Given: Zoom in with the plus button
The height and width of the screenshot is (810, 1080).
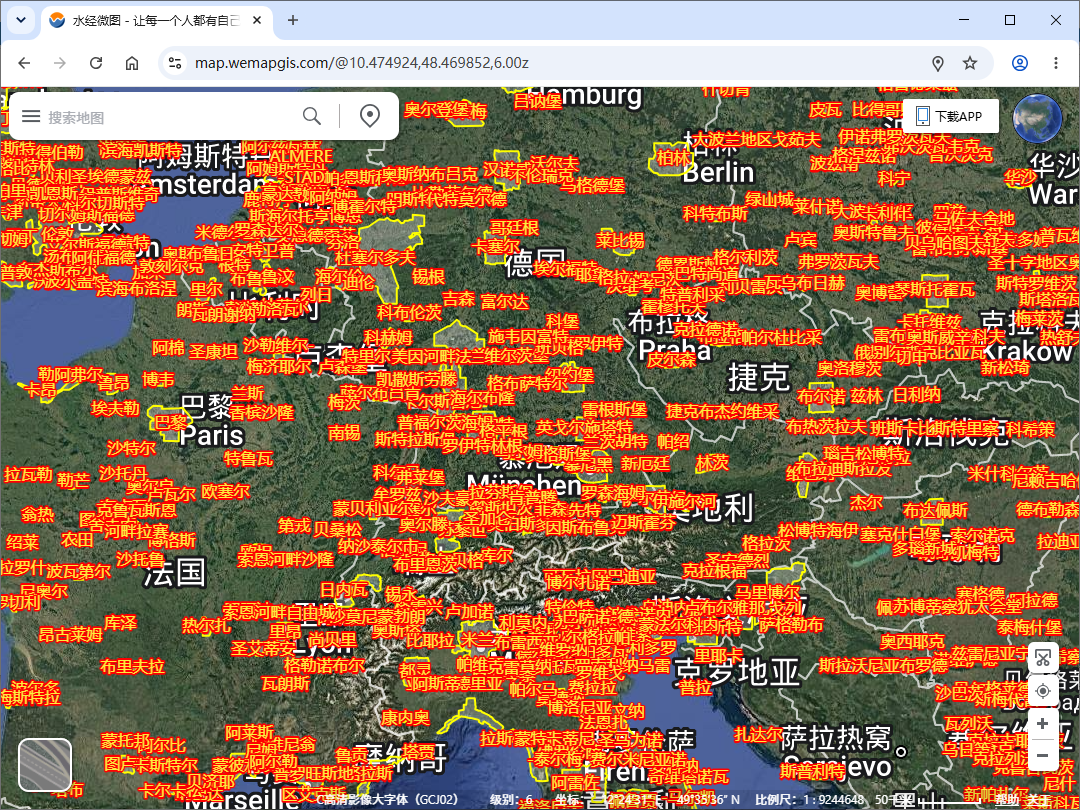Looking at the screenshot, I should click(1043, 724).
